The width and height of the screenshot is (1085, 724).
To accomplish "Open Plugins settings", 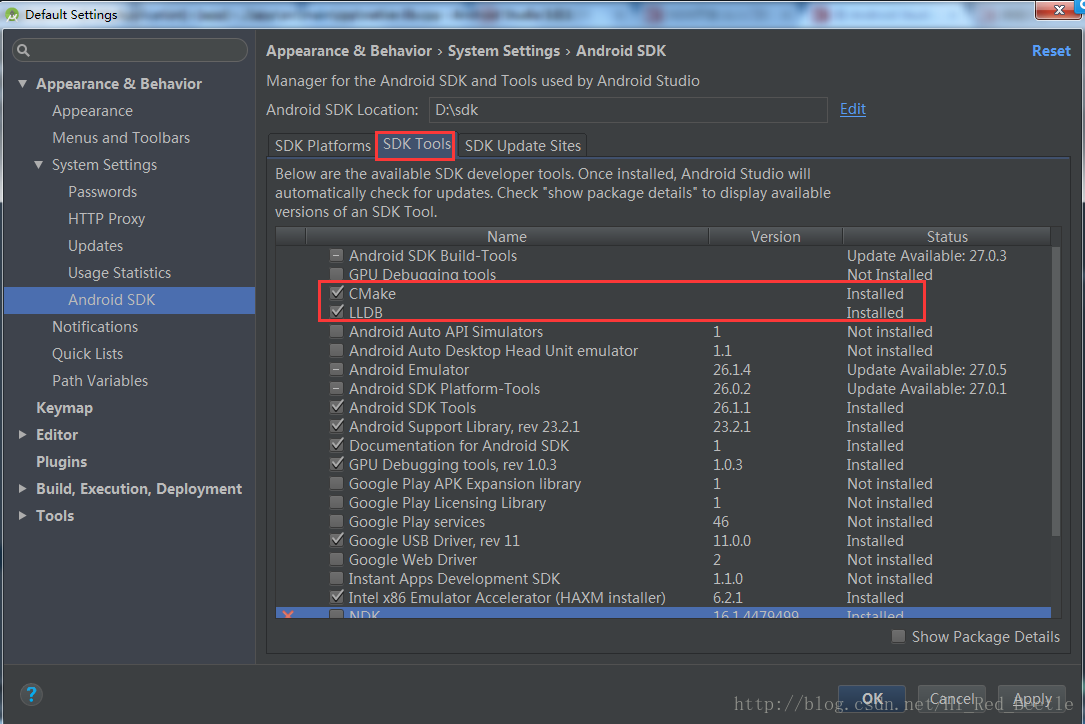I will tap(62, 462).
